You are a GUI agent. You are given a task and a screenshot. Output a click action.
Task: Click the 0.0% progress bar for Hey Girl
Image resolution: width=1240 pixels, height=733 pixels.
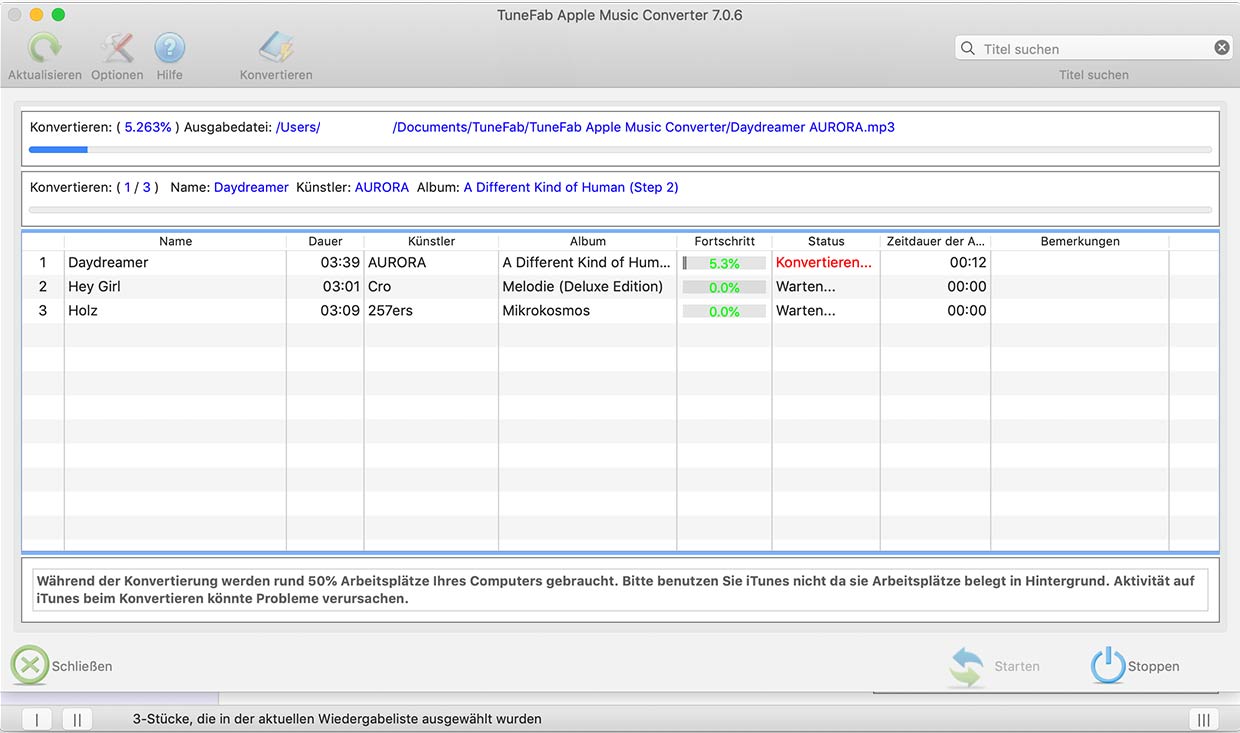point(724,287)
